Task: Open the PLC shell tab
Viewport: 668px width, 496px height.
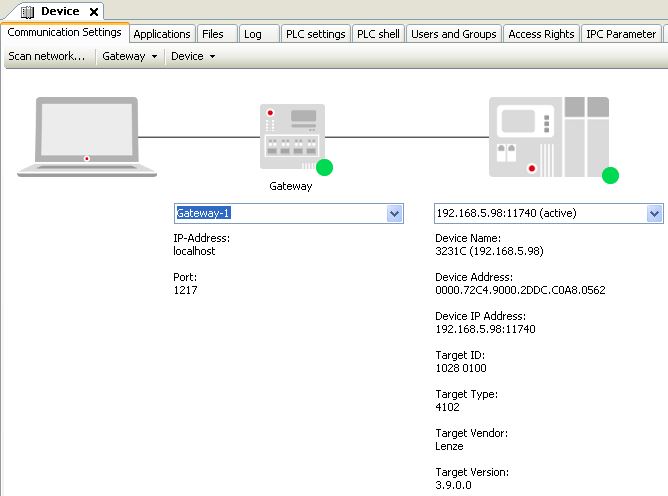Action: point(378,34)
